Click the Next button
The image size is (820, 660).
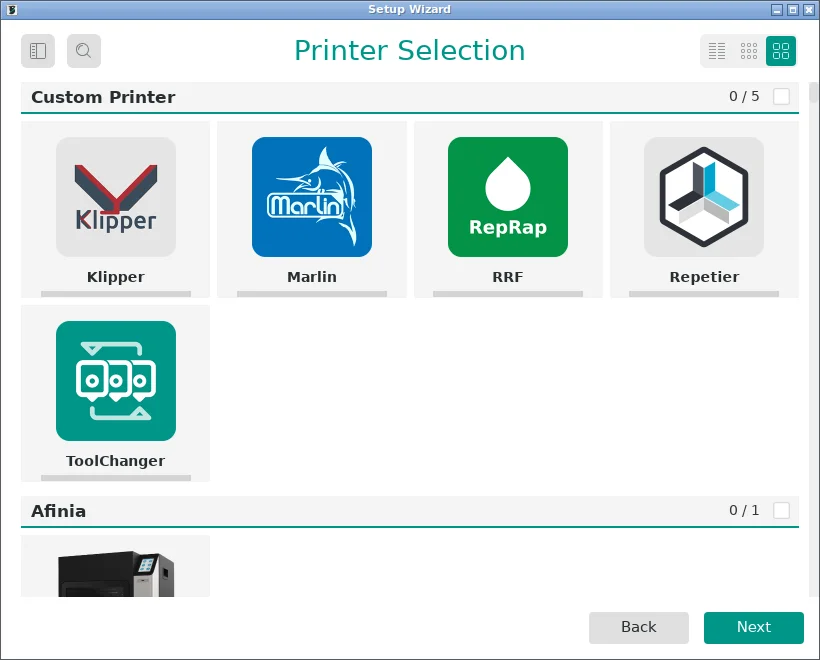click(x=754, y=627)
